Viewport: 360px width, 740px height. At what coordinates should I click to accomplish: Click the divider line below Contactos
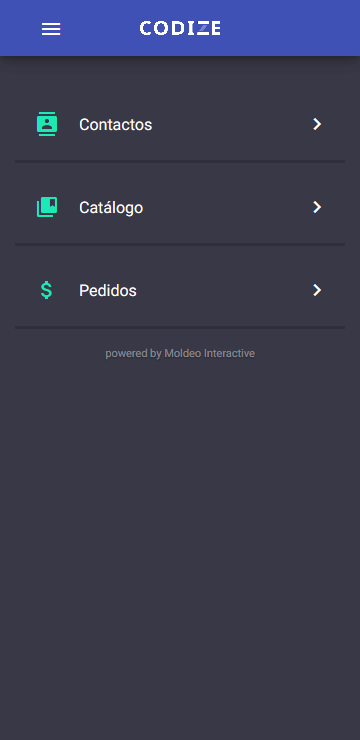(x=180, y=161)
